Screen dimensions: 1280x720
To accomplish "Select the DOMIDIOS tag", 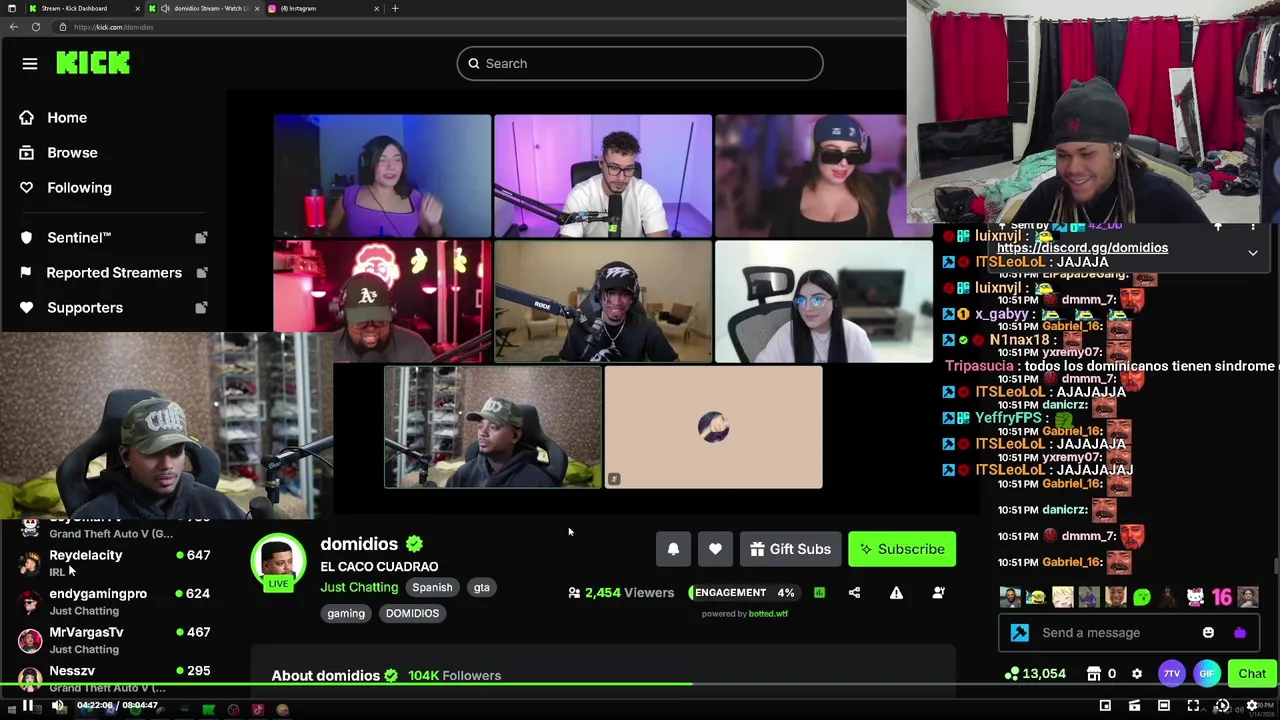I will pyautogui.click(x=412, y=614).
